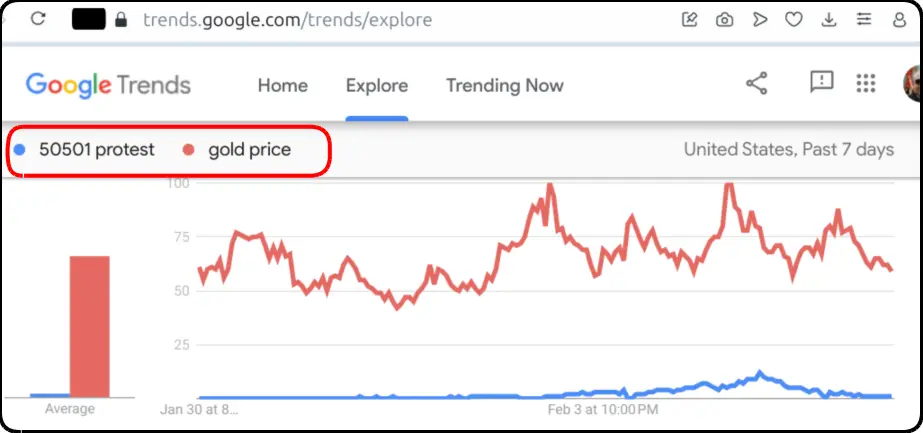Open the Google apps grid icon
This screenshot has width=923, height=433.
[866, 83]
